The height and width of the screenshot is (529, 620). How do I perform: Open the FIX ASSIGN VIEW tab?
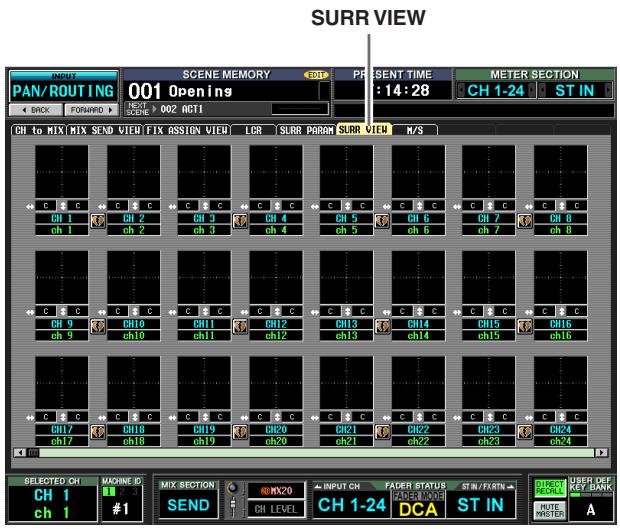(x=187, y=130)
